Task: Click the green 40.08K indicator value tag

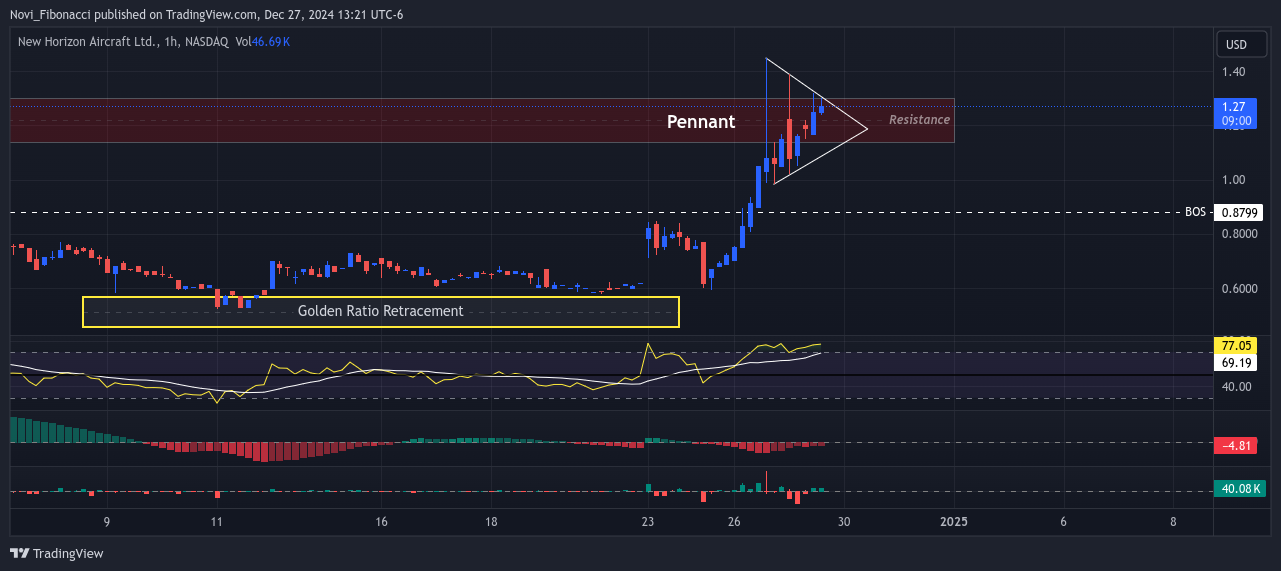Action: [x=1238, y=489]
